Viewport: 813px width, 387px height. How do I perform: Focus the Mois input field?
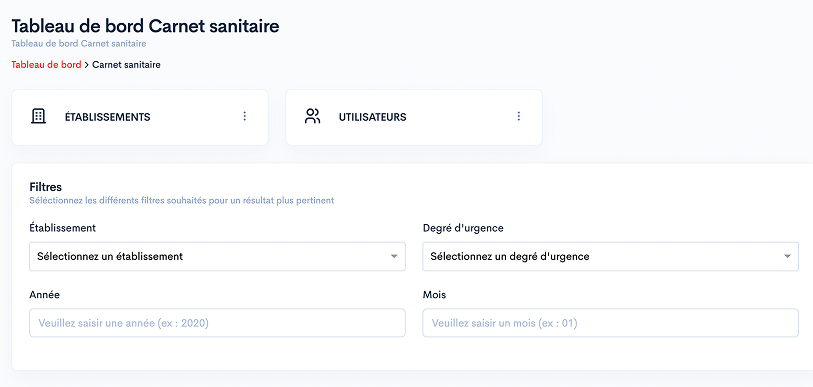pos(610,323)
